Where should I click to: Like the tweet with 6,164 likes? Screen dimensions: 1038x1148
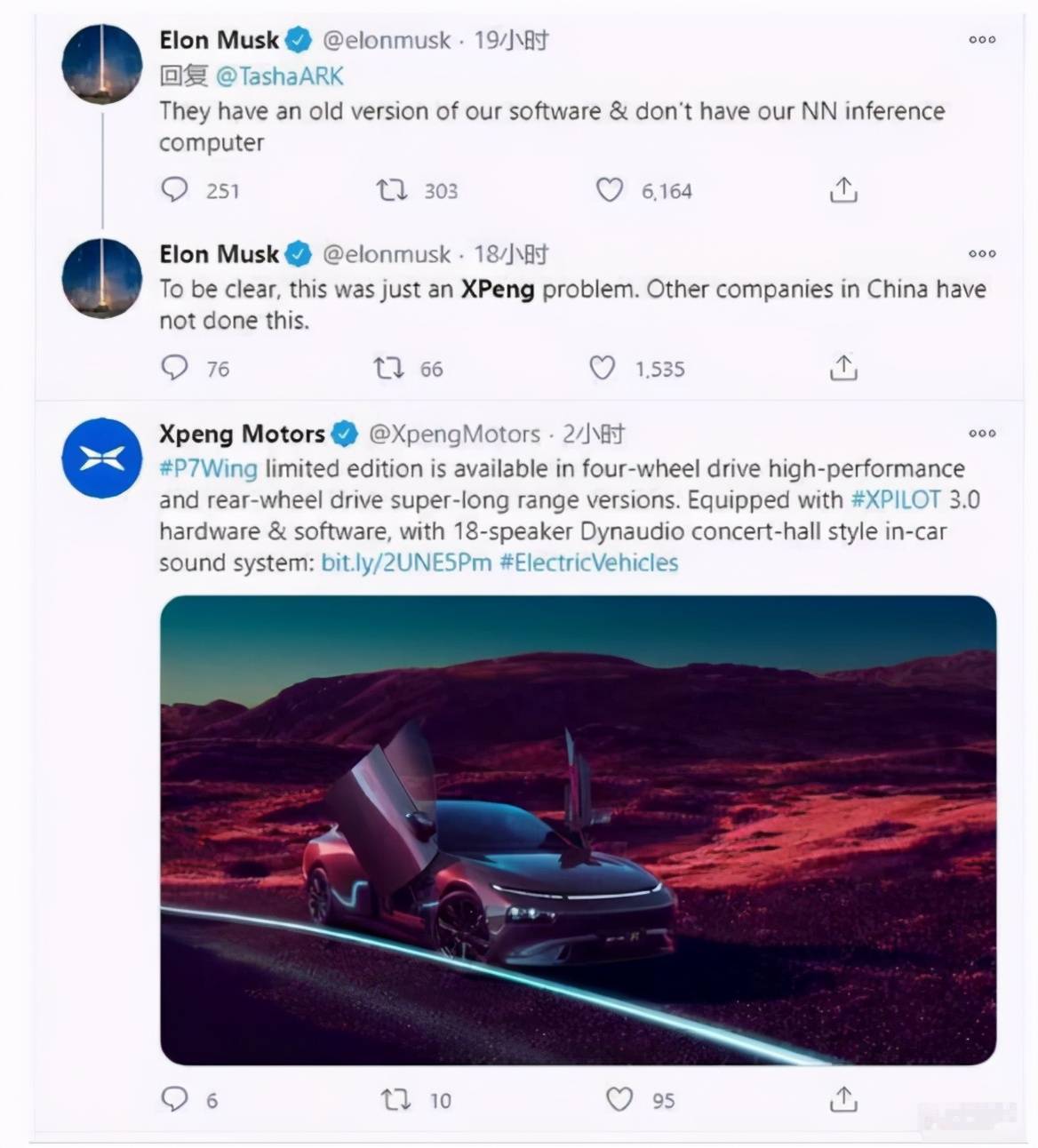point(609,189)
